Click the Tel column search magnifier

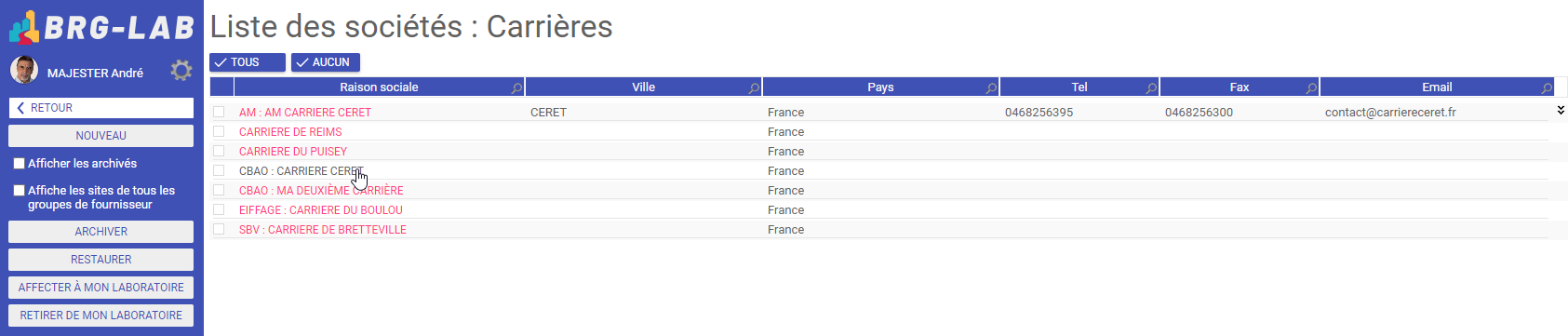click(x=1151, y=87)
